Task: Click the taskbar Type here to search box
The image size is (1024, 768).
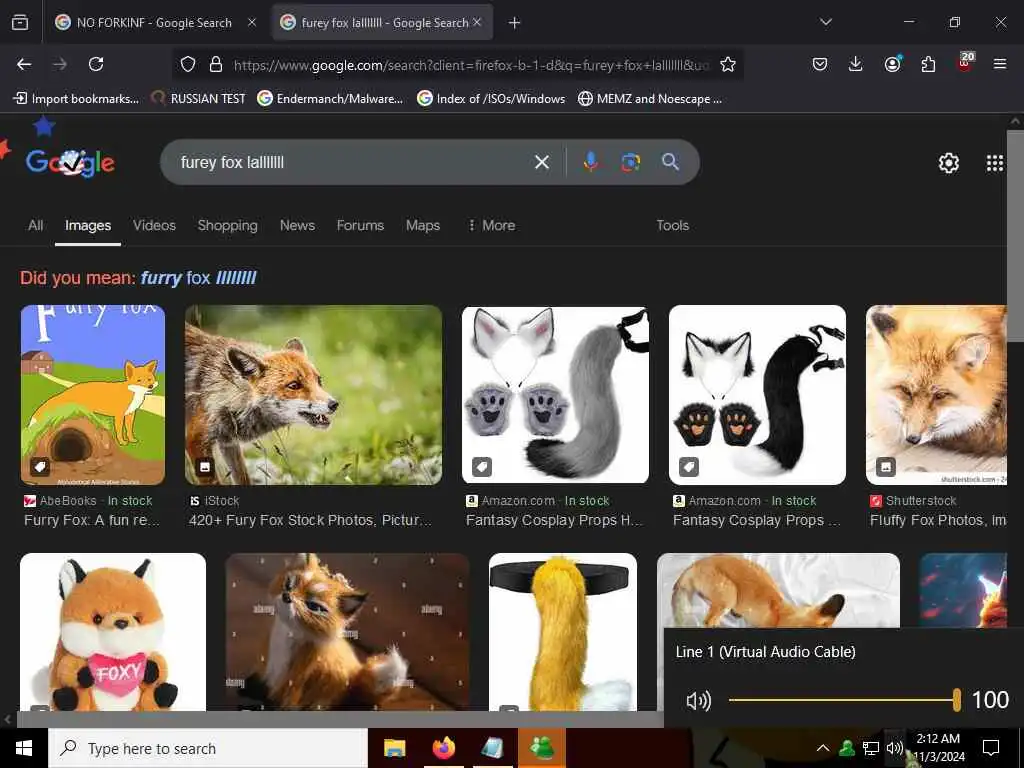Action: coord(208,748)
